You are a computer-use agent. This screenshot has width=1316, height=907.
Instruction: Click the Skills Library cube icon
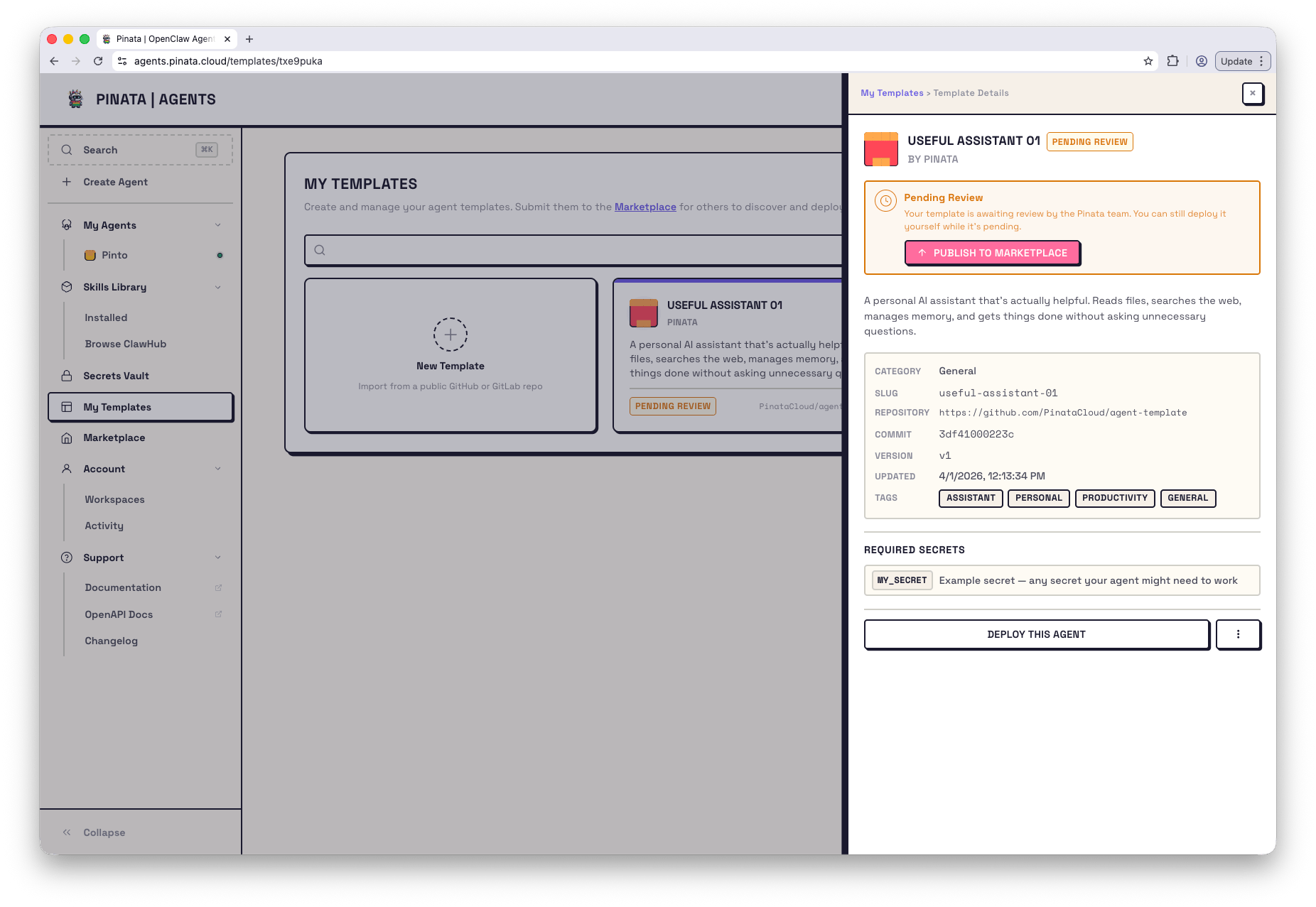[67, 287]
